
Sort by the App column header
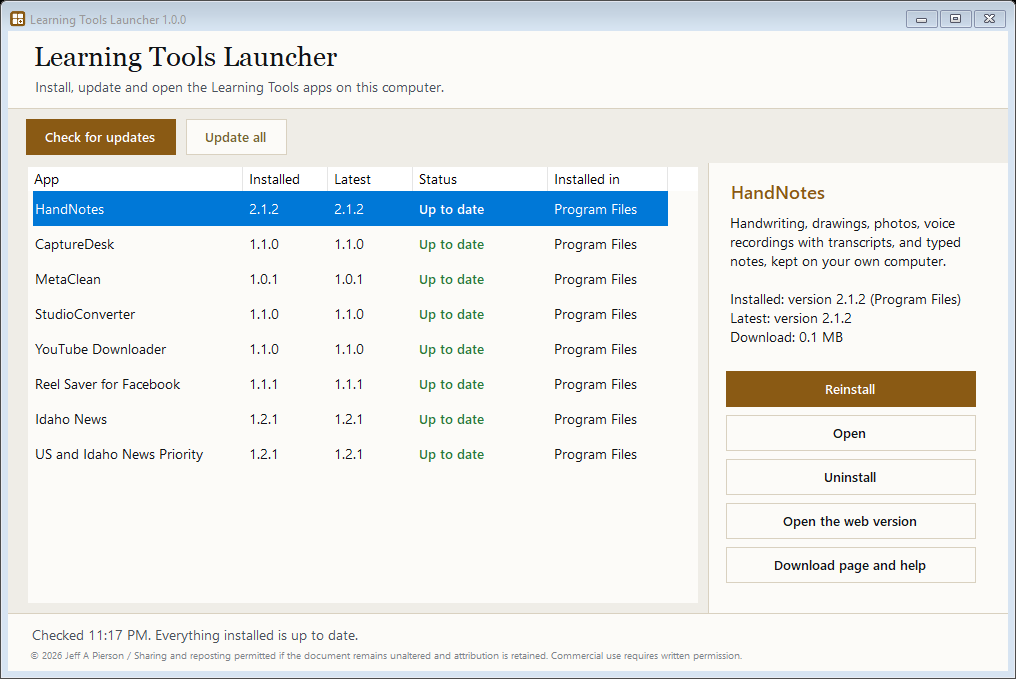(137, 179)
